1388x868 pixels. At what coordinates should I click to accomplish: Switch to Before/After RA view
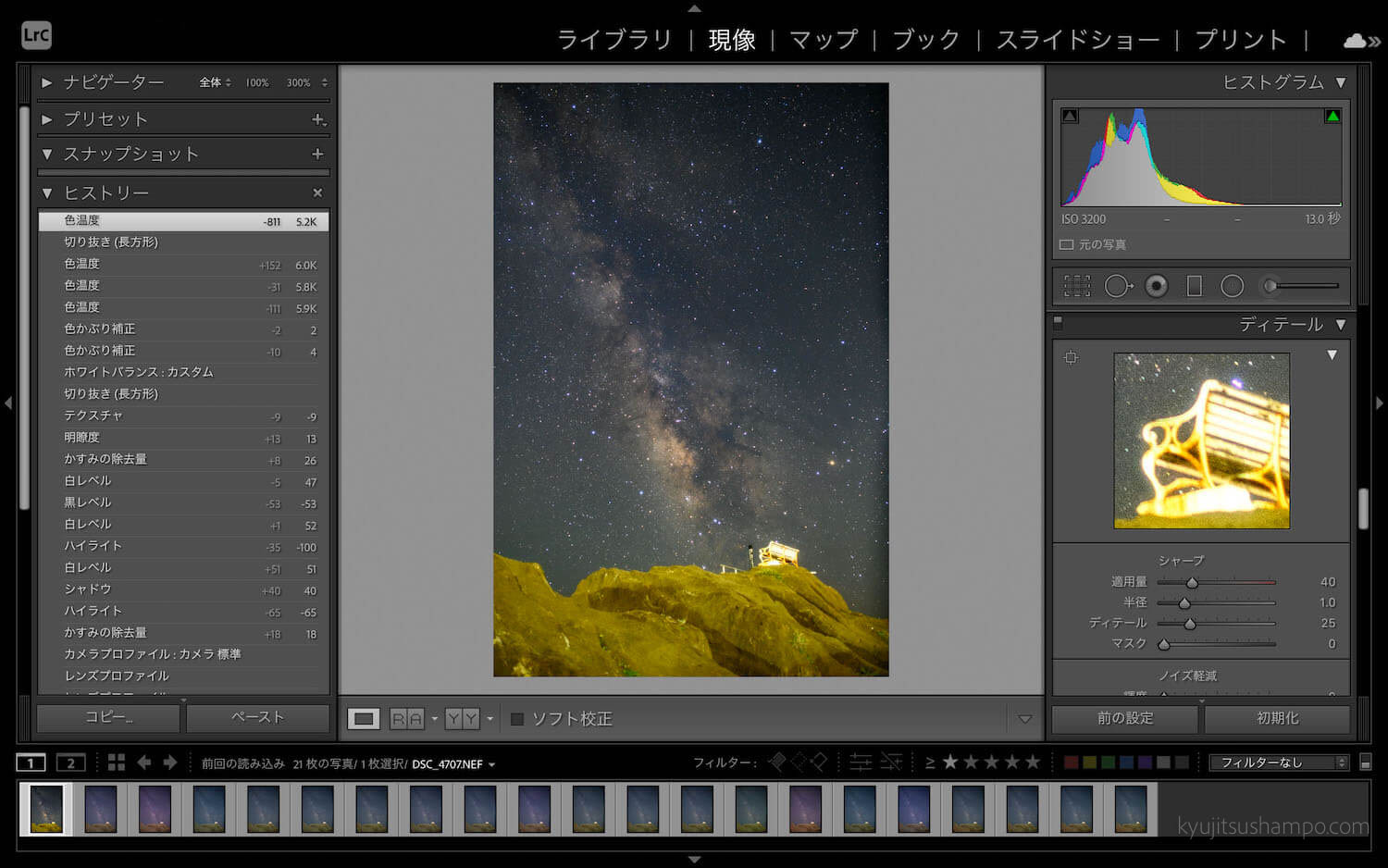click(x=407, y=719)
